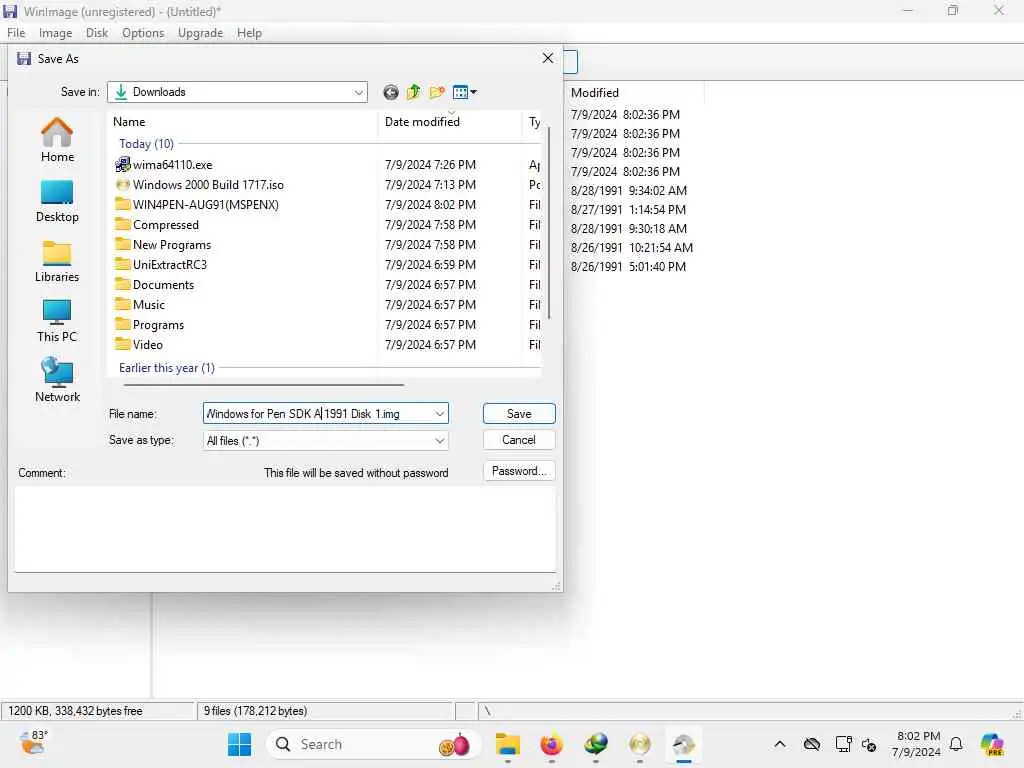Click the 8/26/1991 5:01:40 PM entry

[x=628, y=267]
